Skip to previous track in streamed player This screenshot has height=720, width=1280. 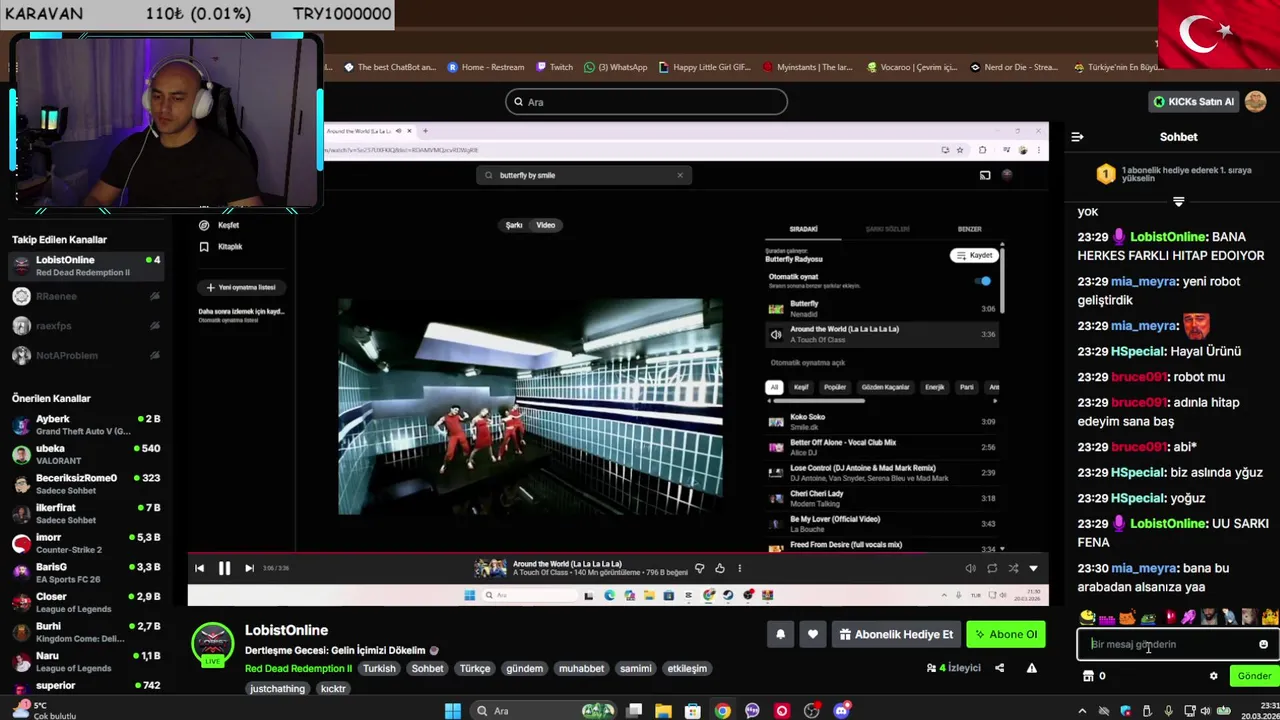[199, 568]
